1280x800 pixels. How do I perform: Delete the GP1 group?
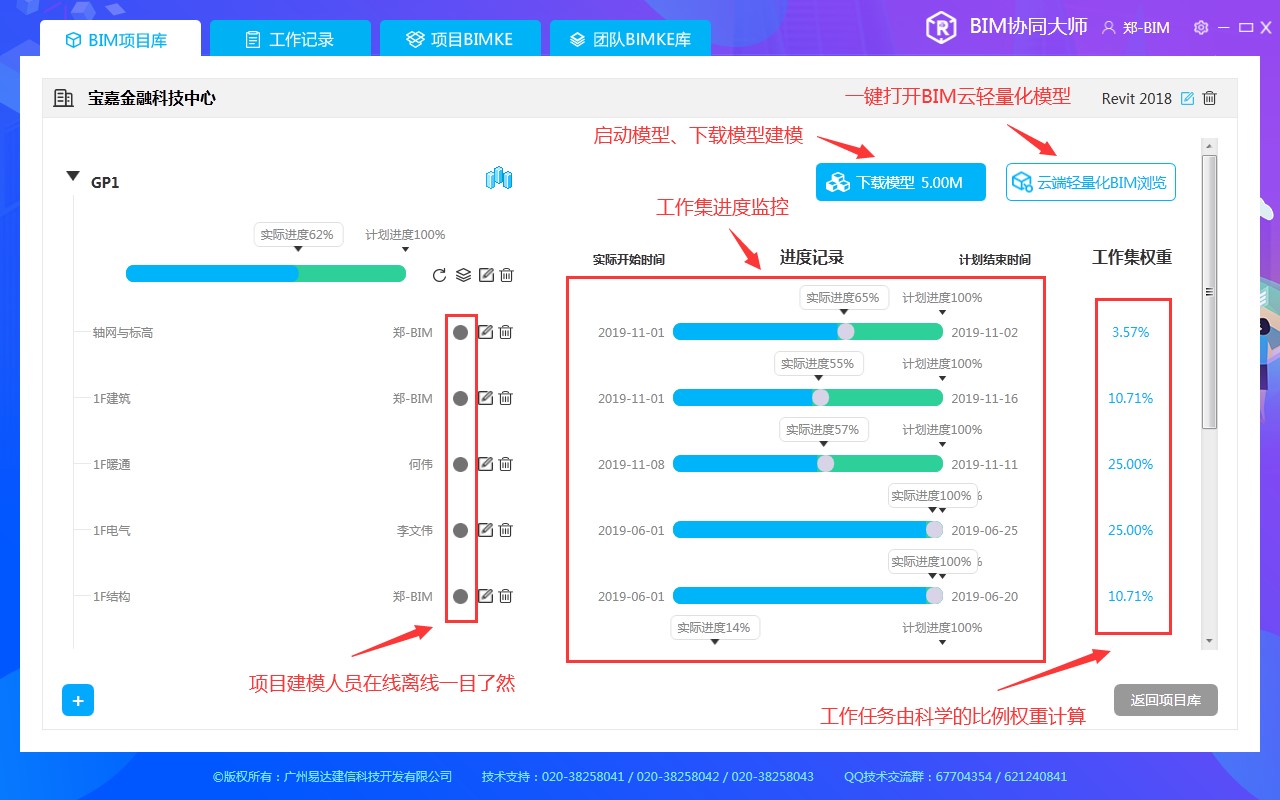coord(507,275)
